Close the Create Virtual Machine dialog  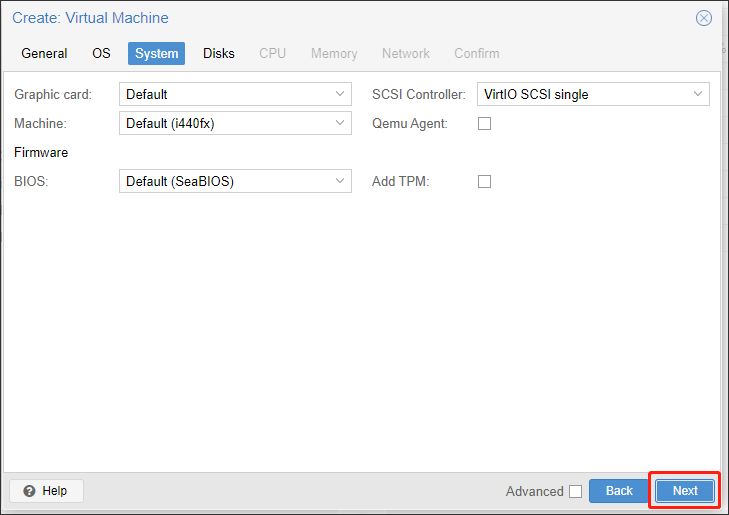point(703,18)
